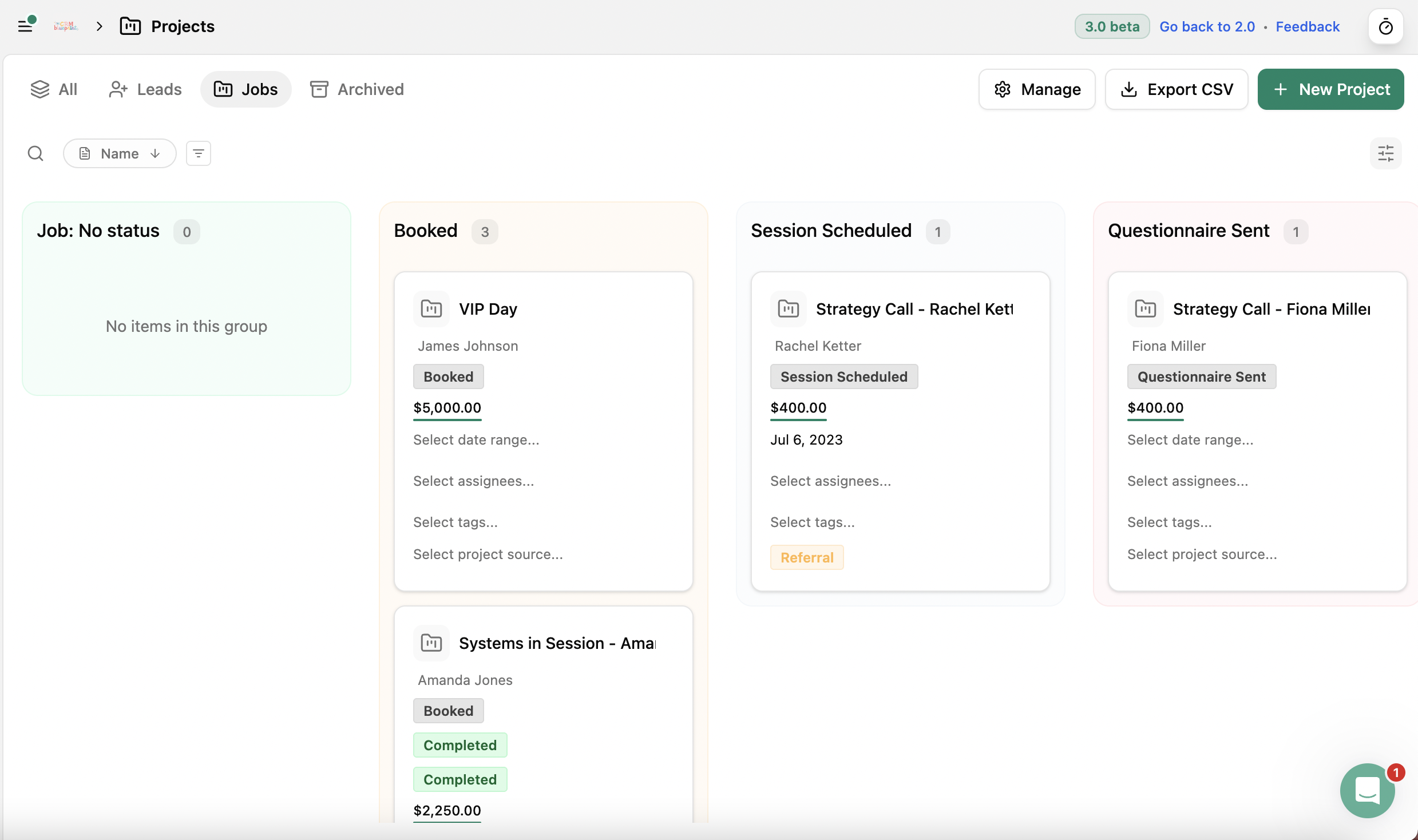The height and width of the screenshot is (840, 1418).
Task: Select project source on VIP Day
Action: point(488,554)
